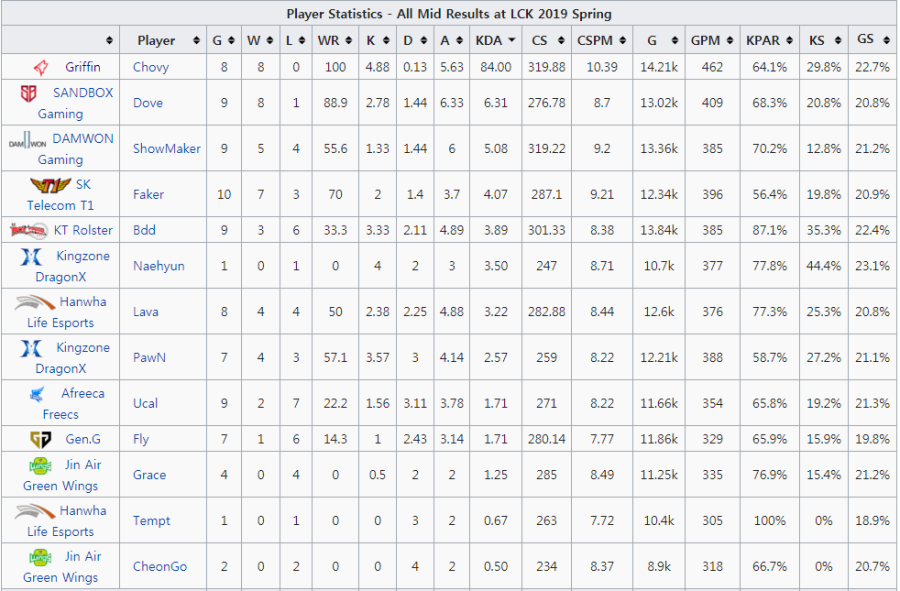This screenshot has height=591, width=900.
Task: Open the ShowMaker player link
Action: tap(167, 148)
